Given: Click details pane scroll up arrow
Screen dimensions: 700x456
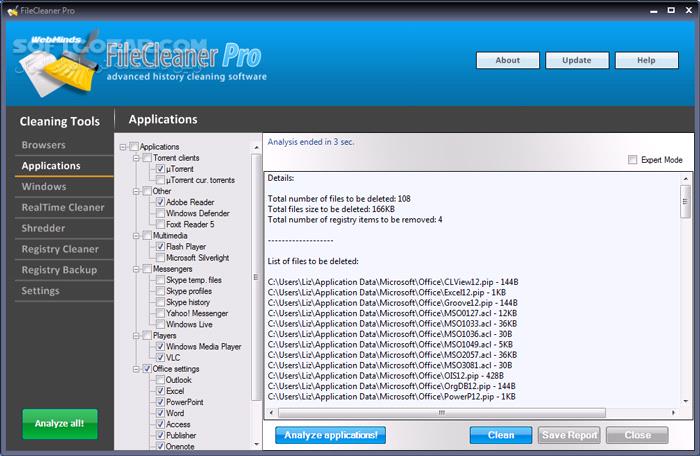Looking at the screenshot, I should click(686, 179).
